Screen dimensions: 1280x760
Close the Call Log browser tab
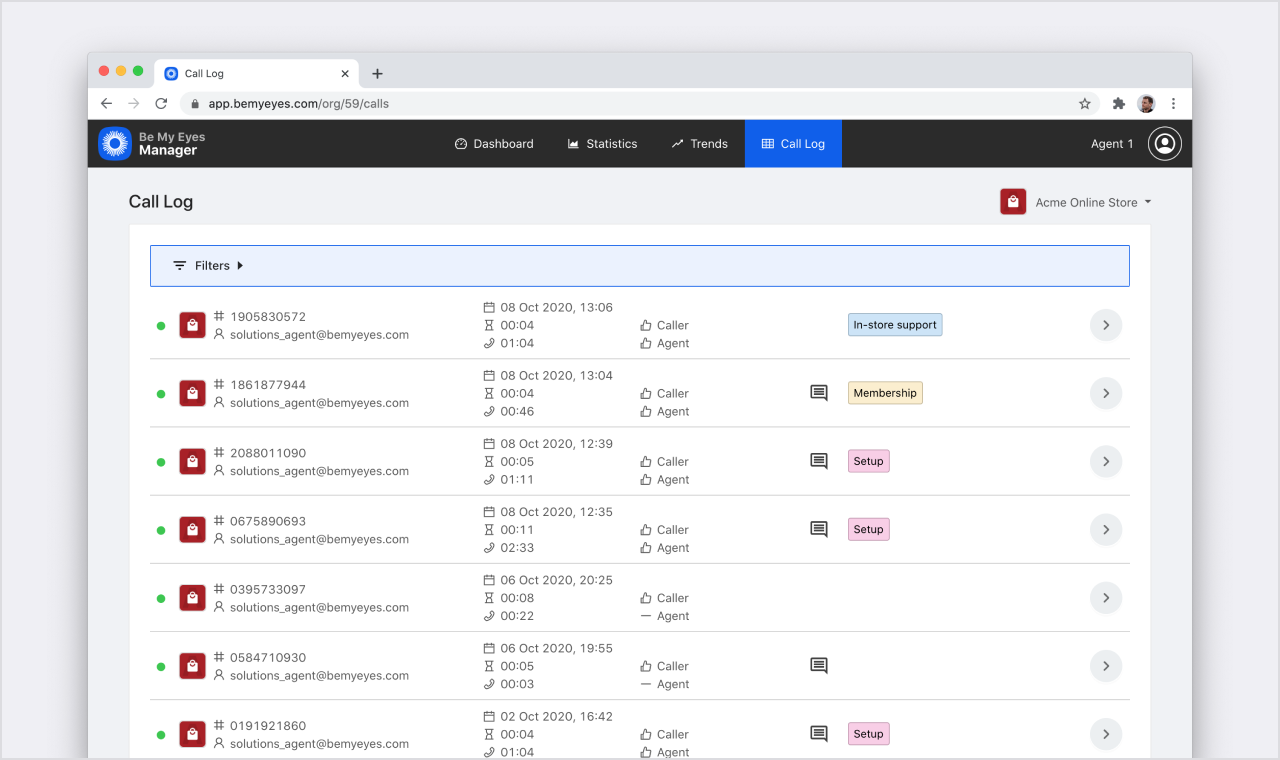(x=345, y=74)
